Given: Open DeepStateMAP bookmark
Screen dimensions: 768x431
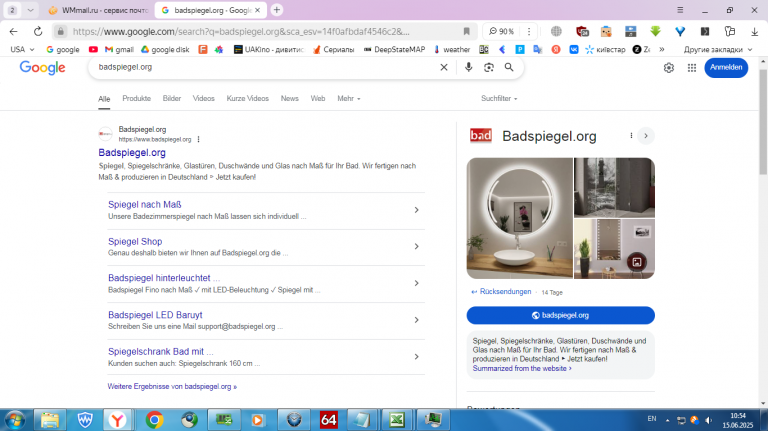Looking at the screenshot, I should pos(394,49).
